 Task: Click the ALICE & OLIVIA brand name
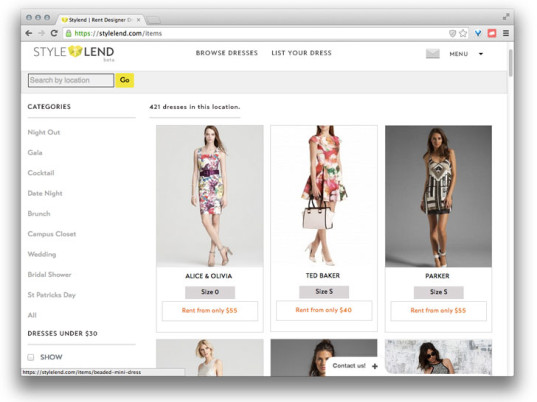tap(209, 276)
